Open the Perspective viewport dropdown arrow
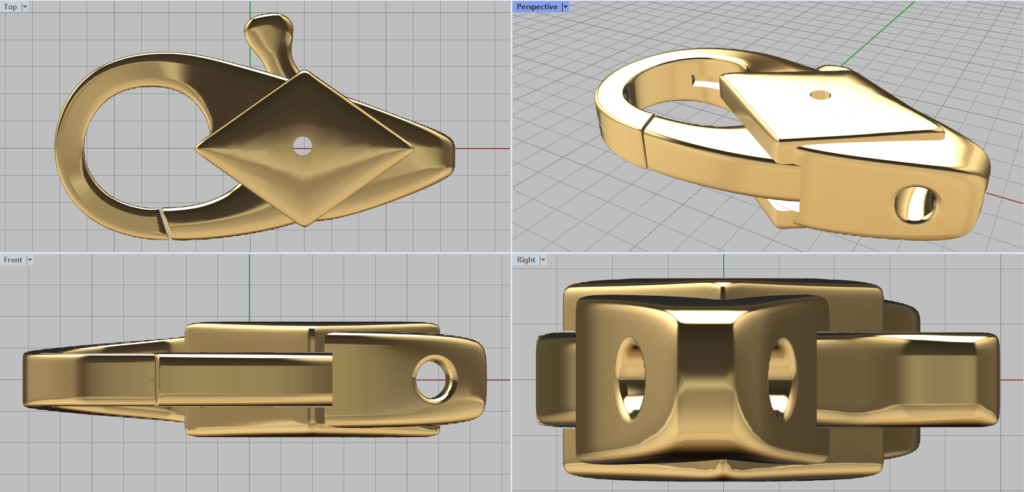This screenshot has width=1024, height=492. coord(565,6)
